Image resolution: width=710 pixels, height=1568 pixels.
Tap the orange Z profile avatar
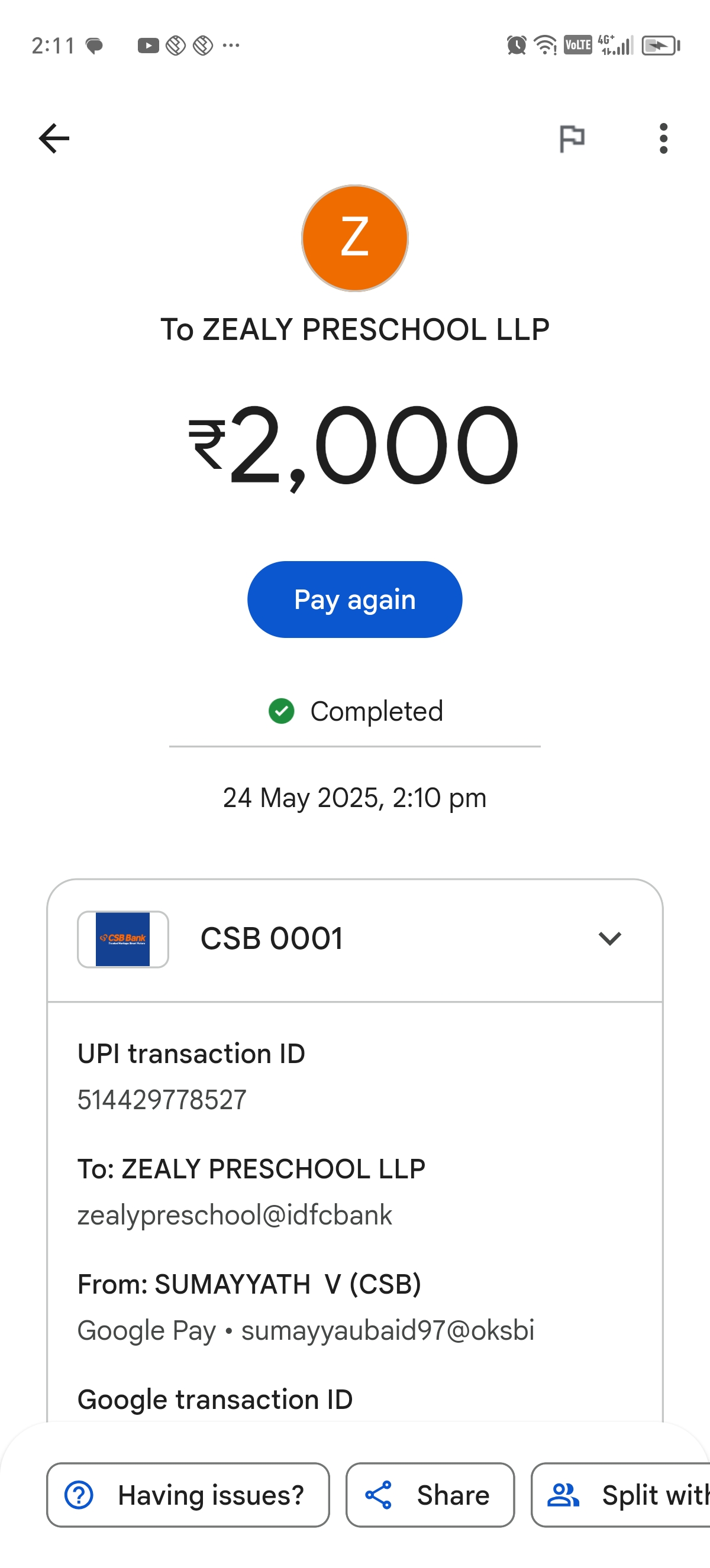tap(355, 238)
